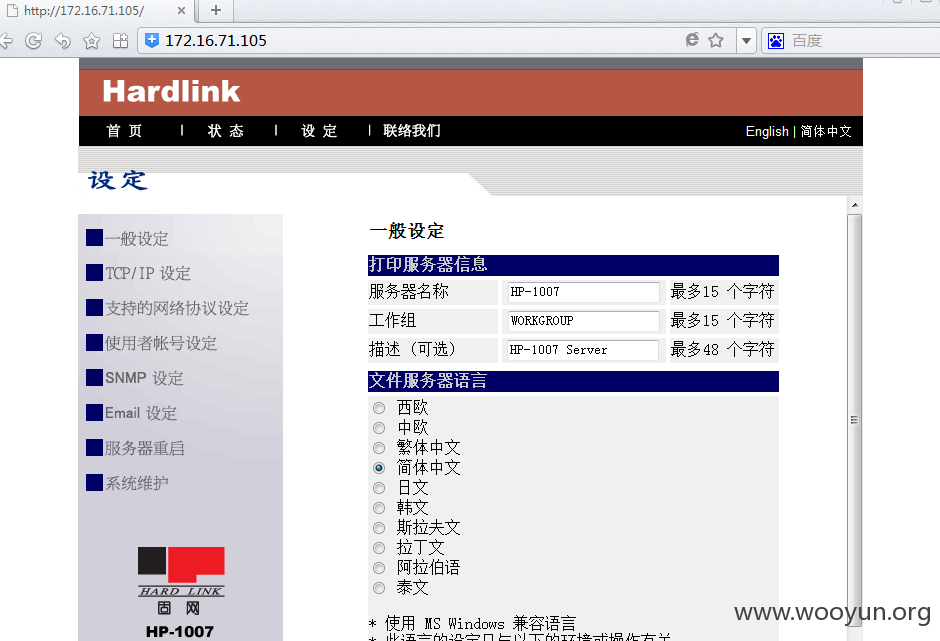940x641 pixels.
Task: Open the 联络我们 menu item
Action: click(x=412, y=131)
